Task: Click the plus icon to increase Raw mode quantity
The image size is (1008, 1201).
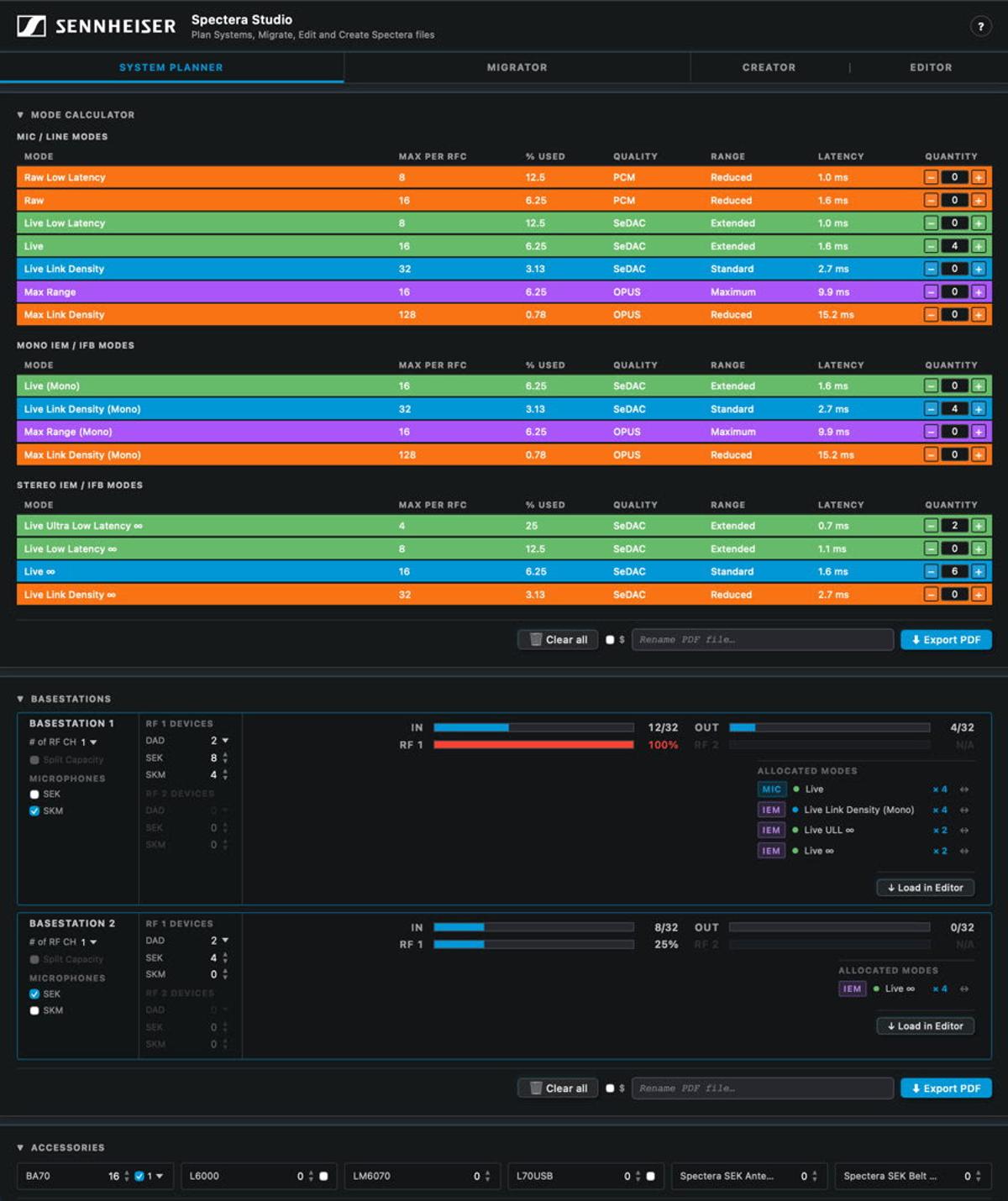Action: [x=978, y=200]
